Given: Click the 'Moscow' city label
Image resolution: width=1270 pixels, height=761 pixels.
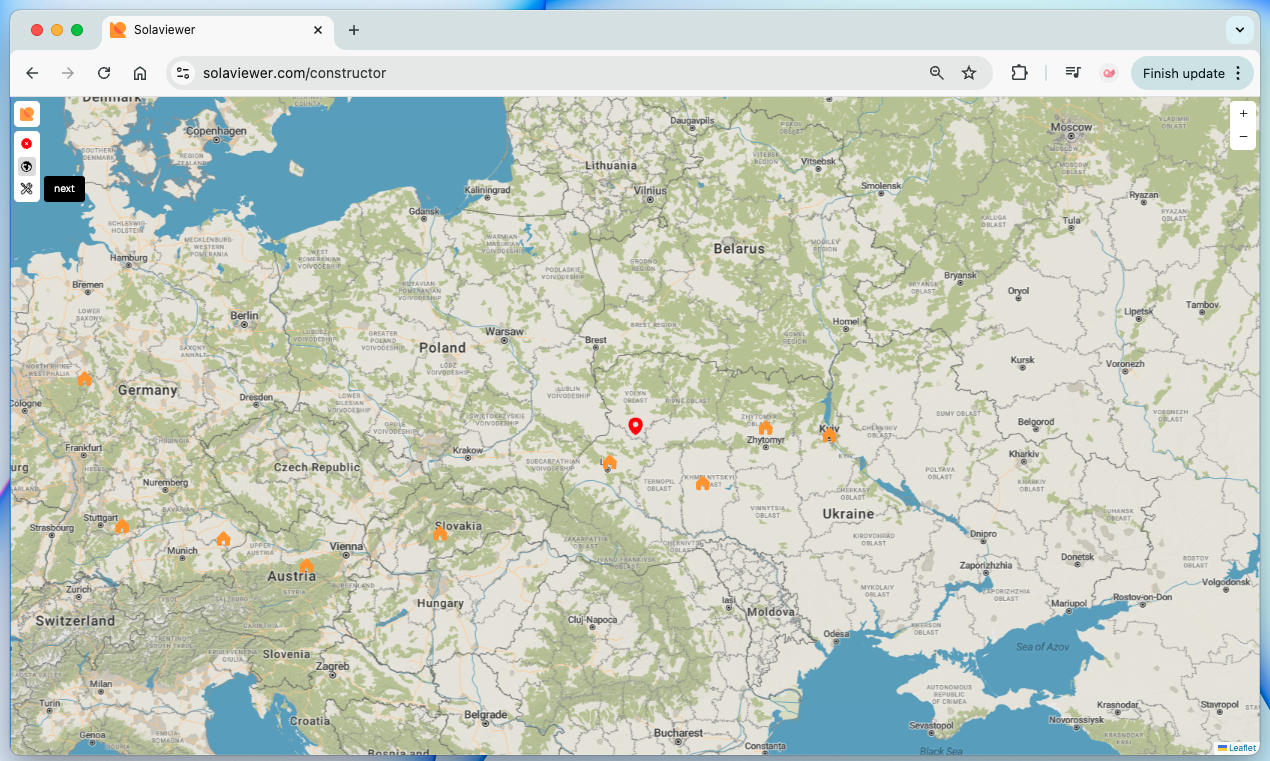Looking at the screenshot, I should (x=1071, y=127).
